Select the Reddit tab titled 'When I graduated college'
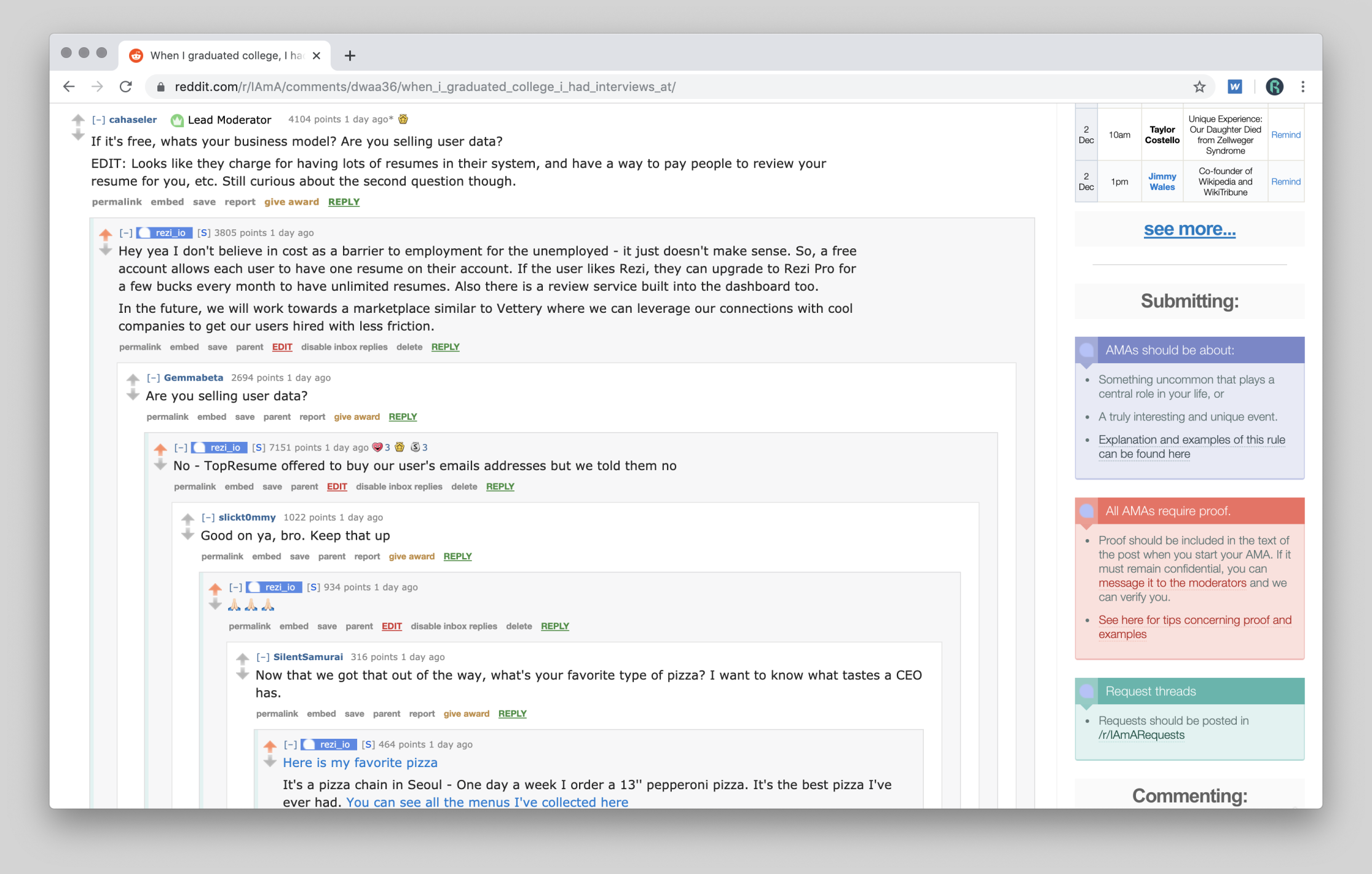The image size is (1372, 874). coord(225,55)
